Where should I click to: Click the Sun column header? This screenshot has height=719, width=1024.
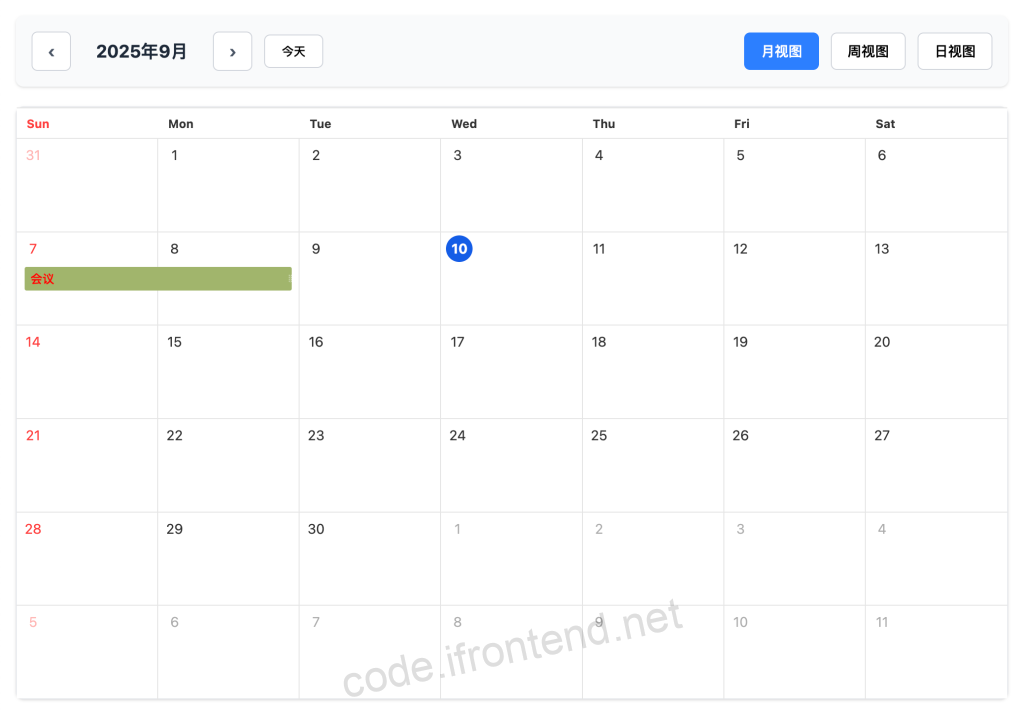click(x=37, y=123)
